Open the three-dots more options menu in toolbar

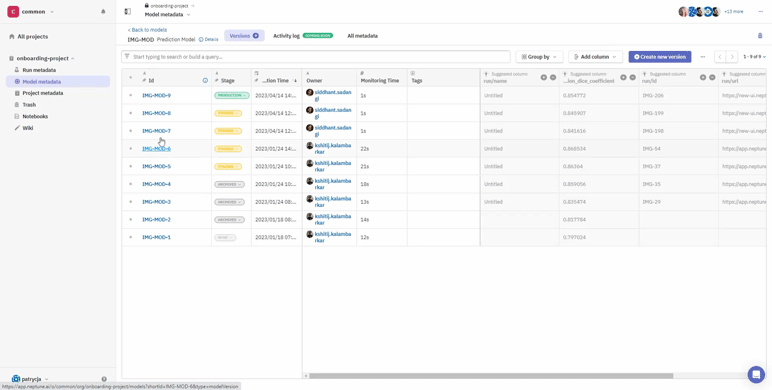tap(703, 57)
